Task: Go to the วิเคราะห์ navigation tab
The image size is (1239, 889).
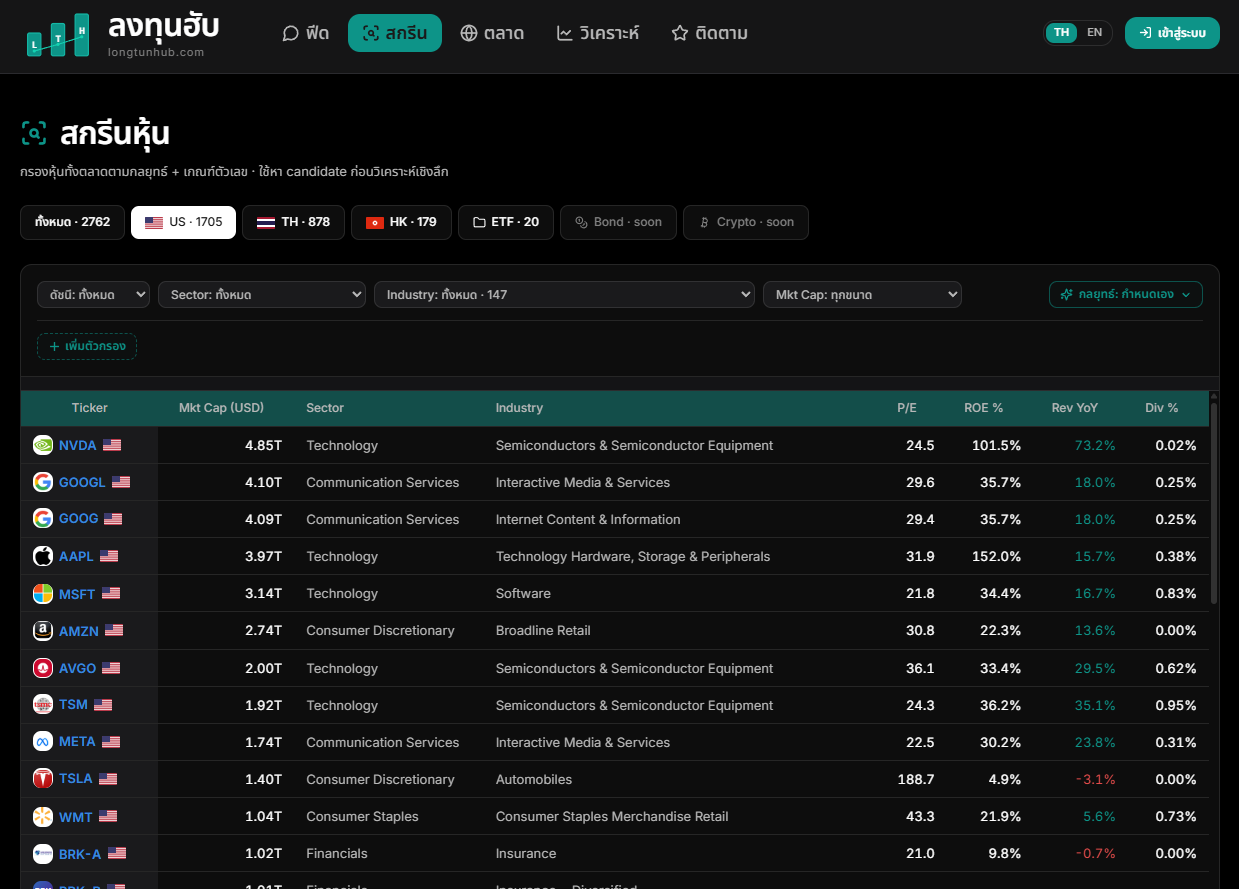Action: click(x=597, y=33)
